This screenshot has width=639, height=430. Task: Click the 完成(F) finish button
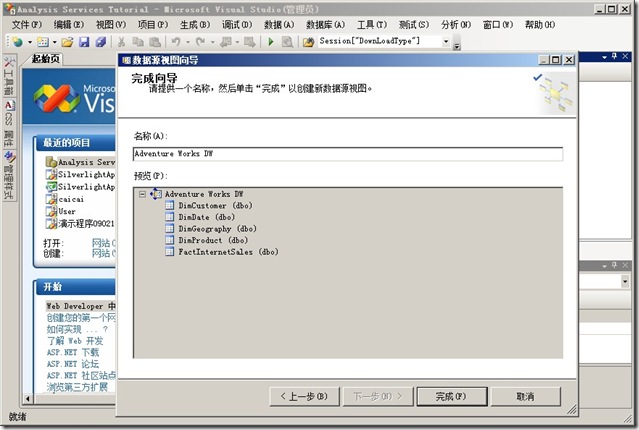(x=451, y=397)
